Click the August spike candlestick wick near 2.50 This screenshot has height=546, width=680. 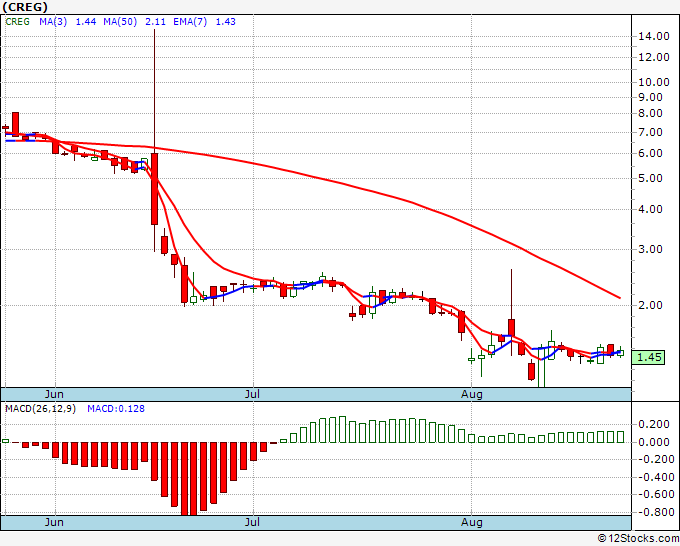512,295
